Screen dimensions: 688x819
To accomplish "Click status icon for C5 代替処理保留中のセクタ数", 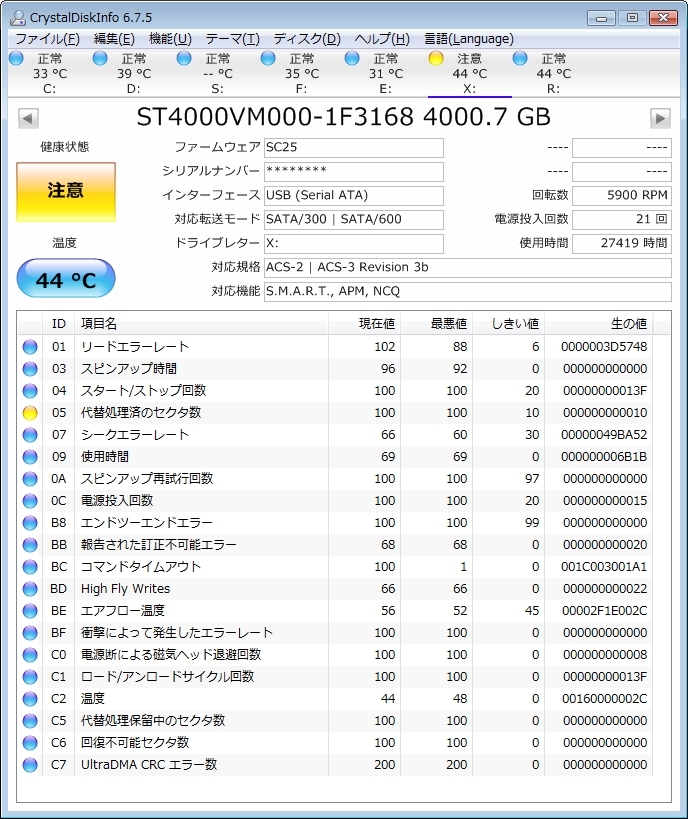I will 30,721.
